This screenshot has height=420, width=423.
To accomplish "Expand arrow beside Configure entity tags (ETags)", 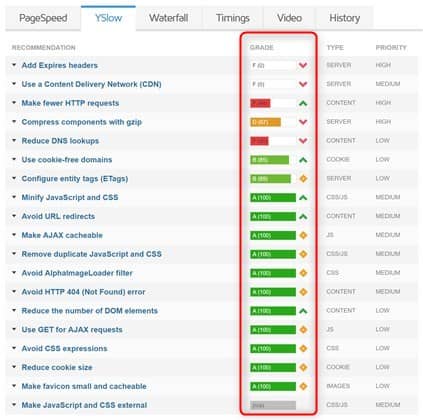I will 14,178.
